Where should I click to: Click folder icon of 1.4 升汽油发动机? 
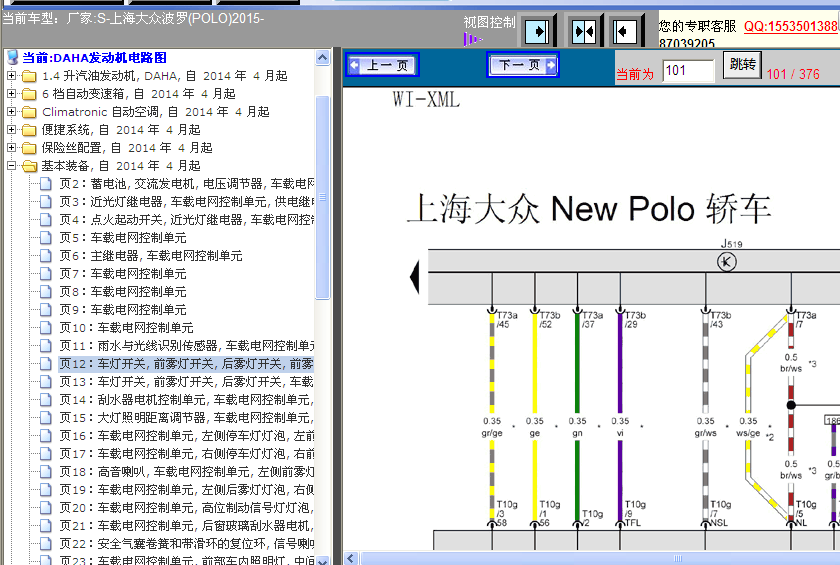click(28, 76)
